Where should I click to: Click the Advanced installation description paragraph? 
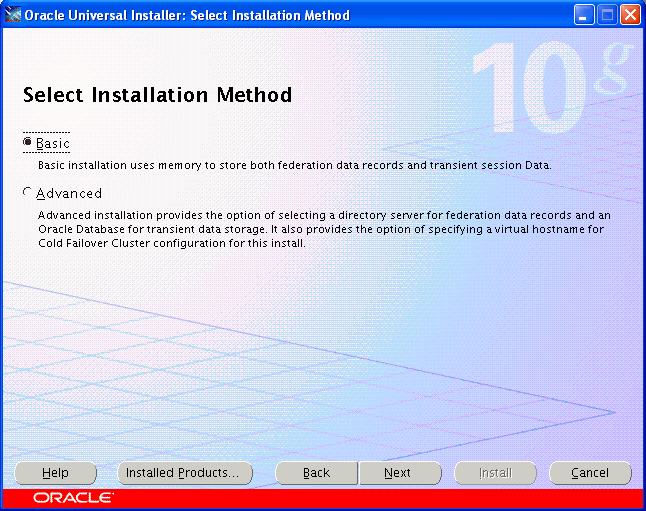[324, 229]
